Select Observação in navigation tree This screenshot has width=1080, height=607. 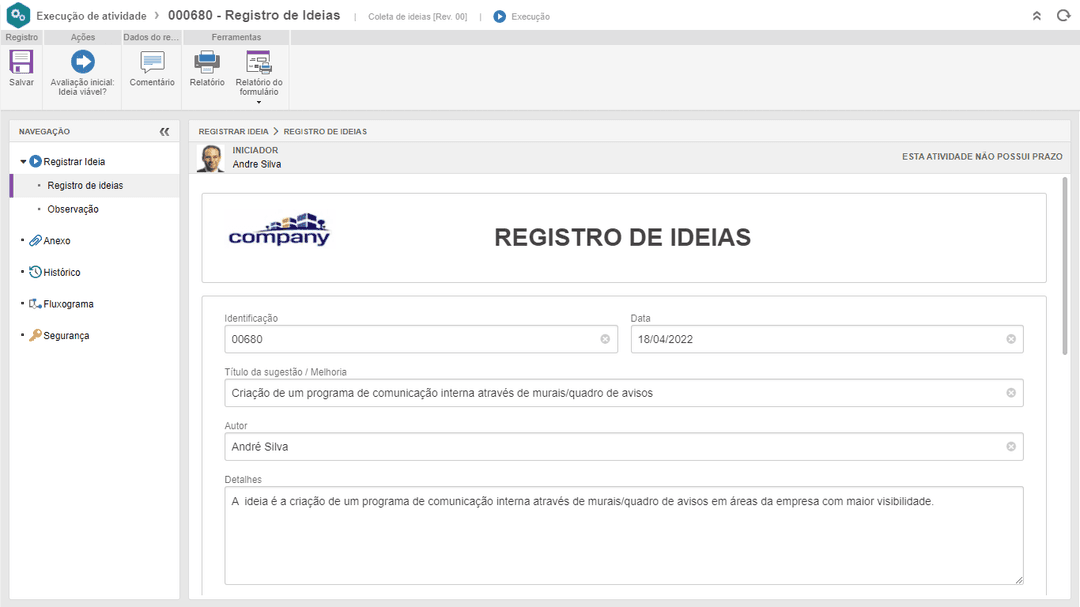(x=73, y=209)
